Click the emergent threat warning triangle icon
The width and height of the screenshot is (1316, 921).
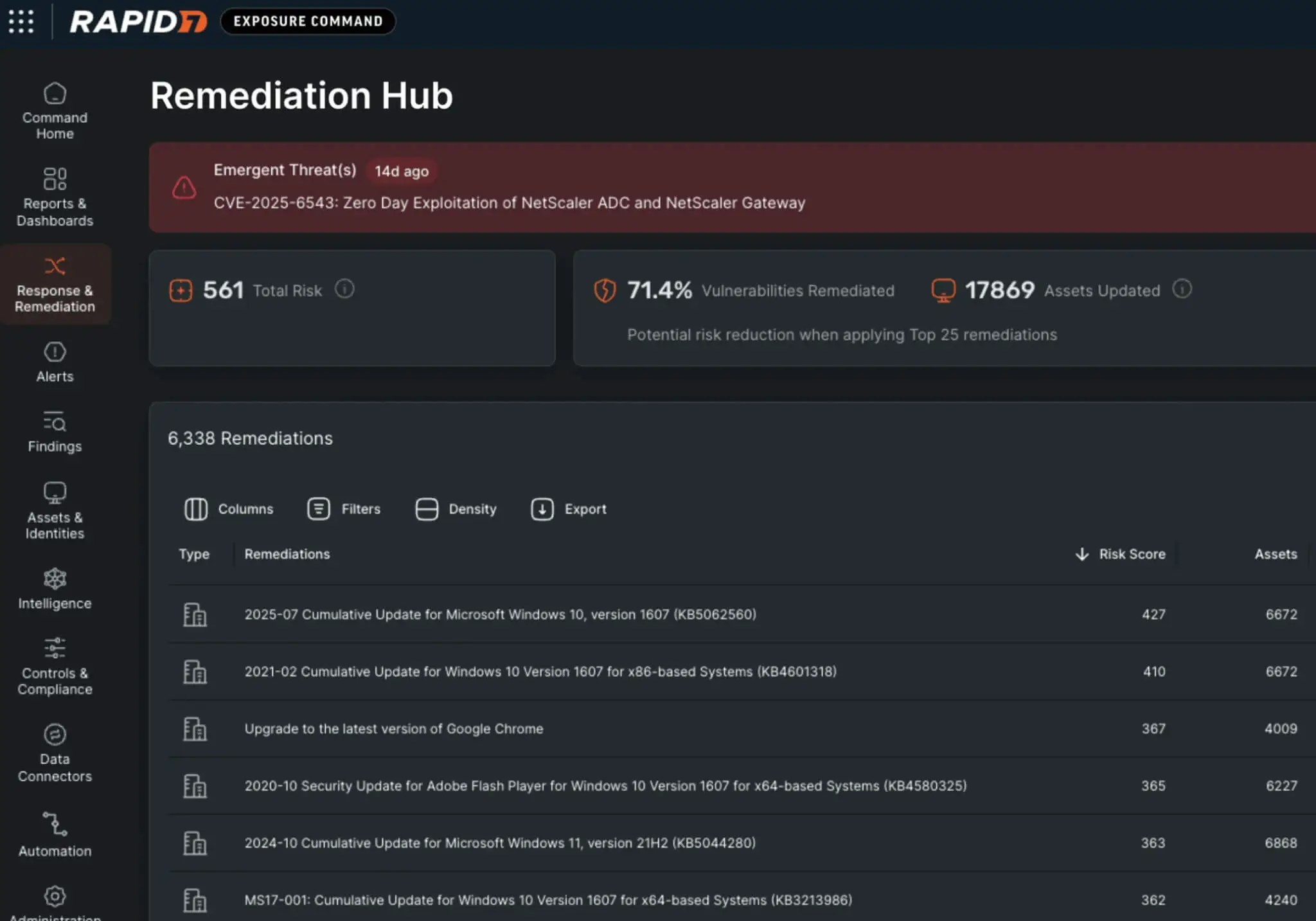[x=184, y=188]
